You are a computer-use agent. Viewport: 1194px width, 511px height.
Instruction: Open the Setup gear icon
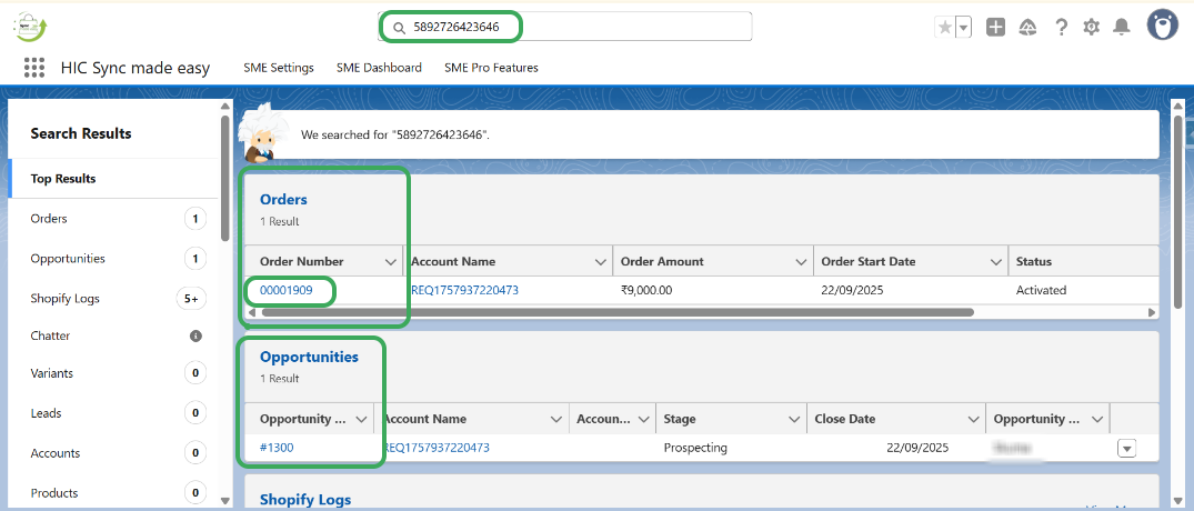click(1091, 27)
